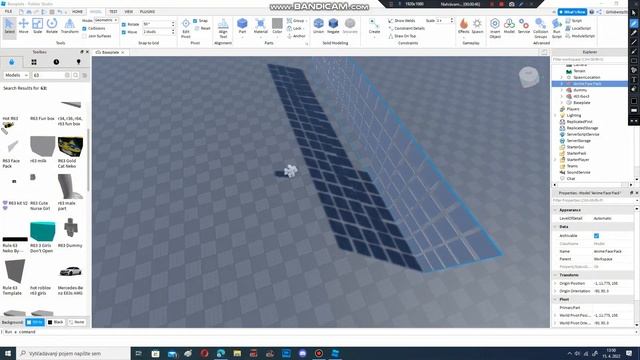The width and height of the screenshot is (640, 360).
Task: Insert a Spawn location
Action: (477, 26)
